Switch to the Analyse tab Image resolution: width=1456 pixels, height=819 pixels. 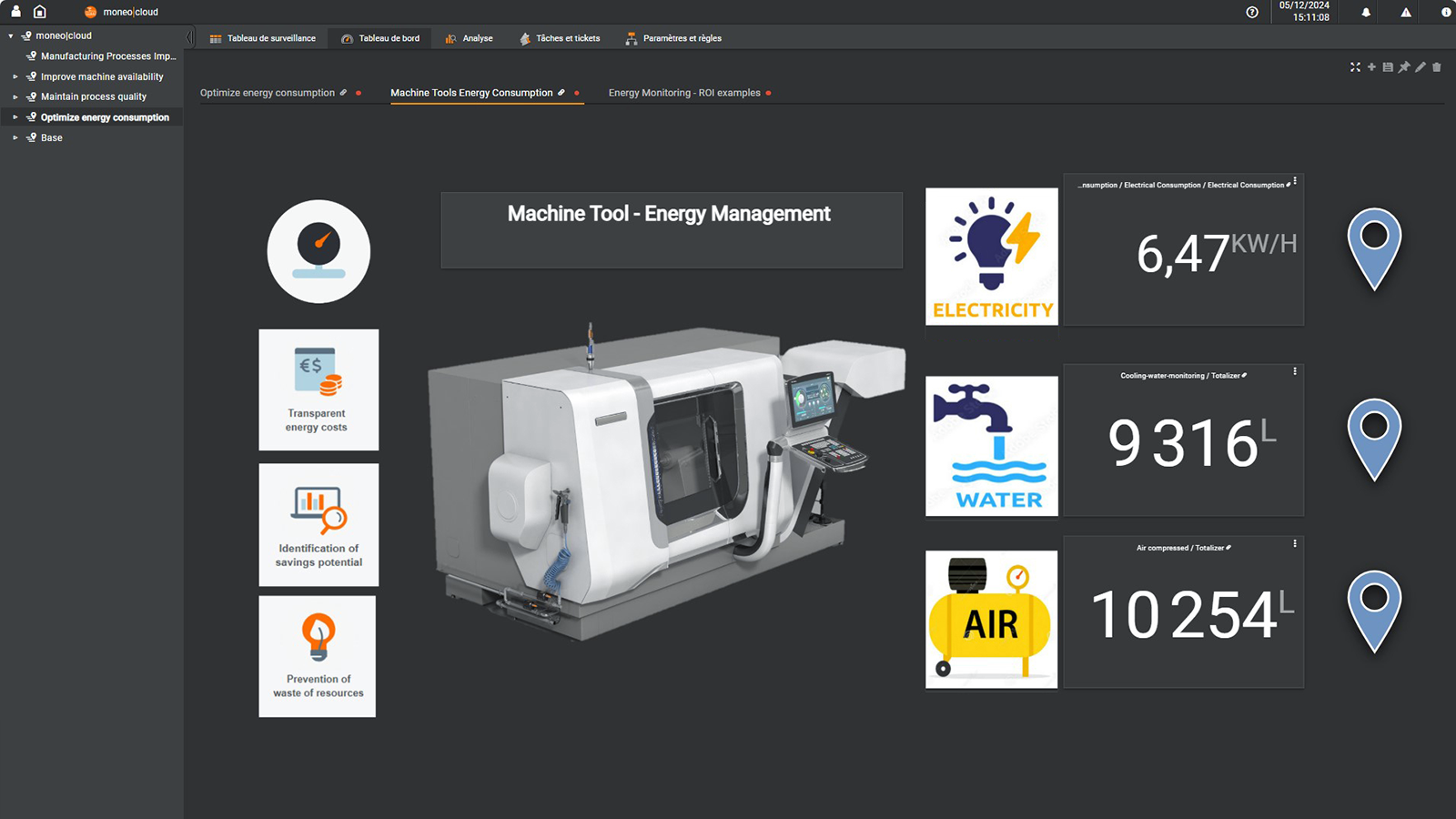tap(468, 38)
